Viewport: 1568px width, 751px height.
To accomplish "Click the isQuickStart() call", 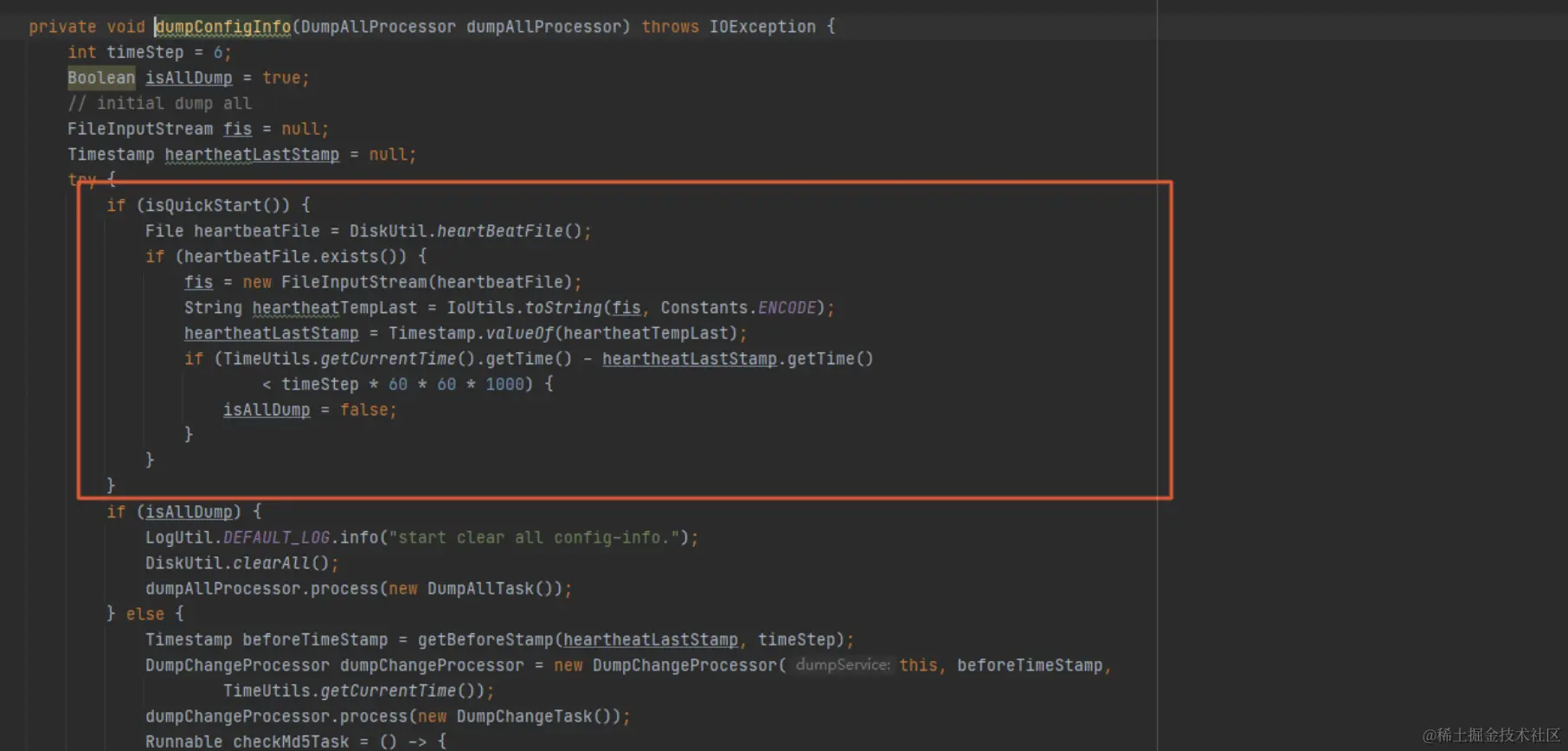I will (x=217, y=205).
